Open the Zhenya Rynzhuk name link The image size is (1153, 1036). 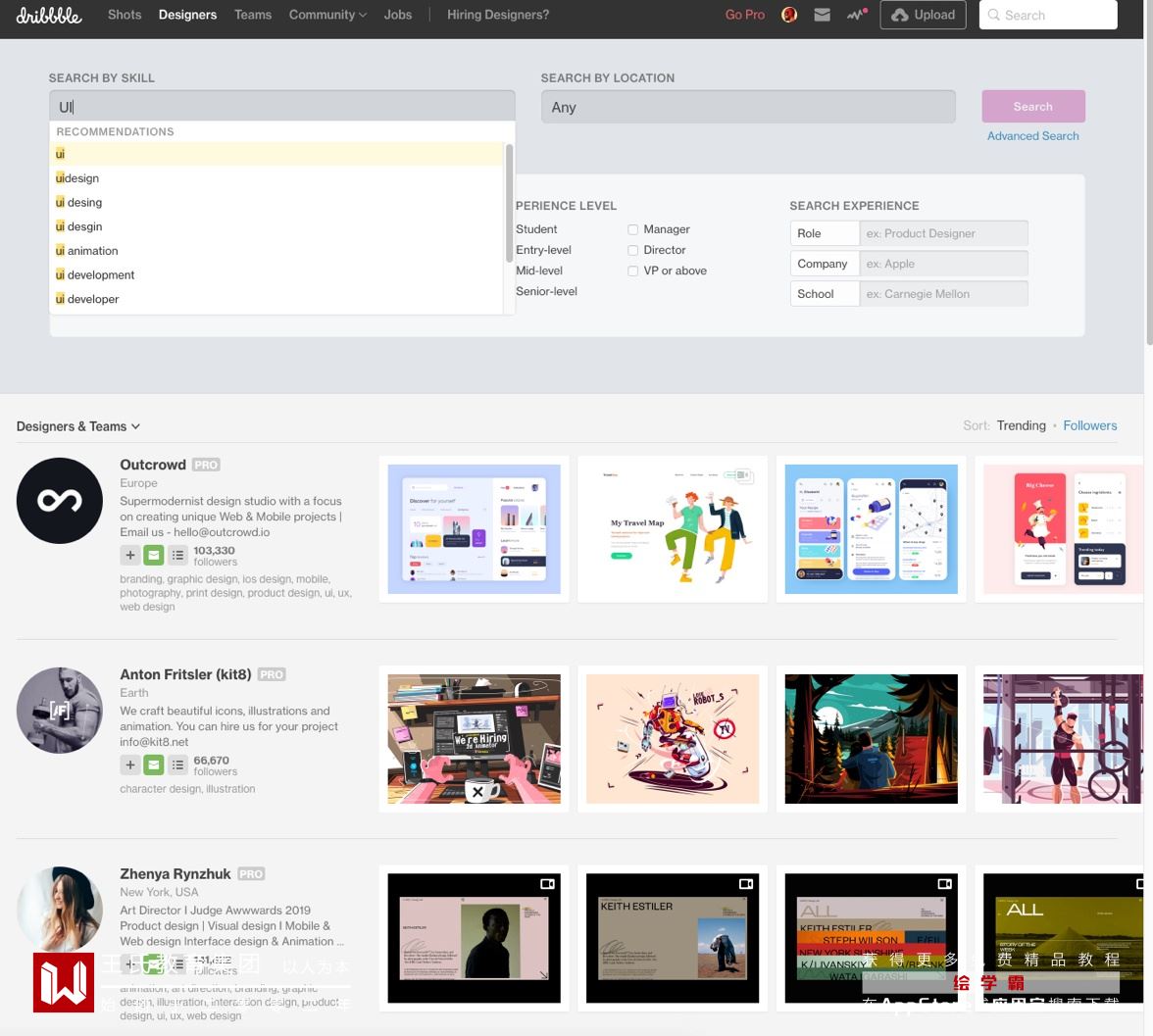(x=175, y=873)
